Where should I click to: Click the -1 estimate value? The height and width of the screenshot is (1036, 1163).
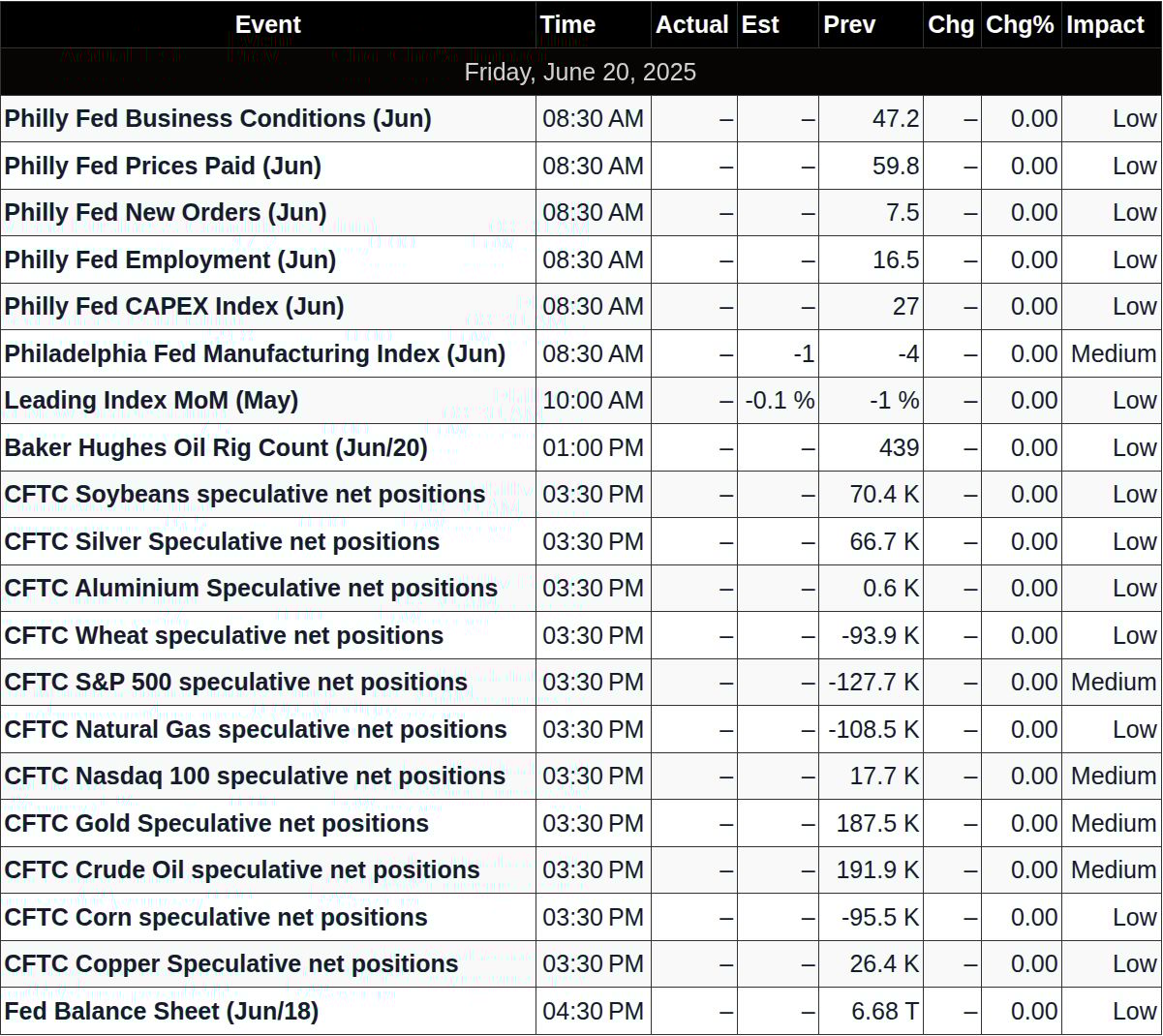point(804,354)
